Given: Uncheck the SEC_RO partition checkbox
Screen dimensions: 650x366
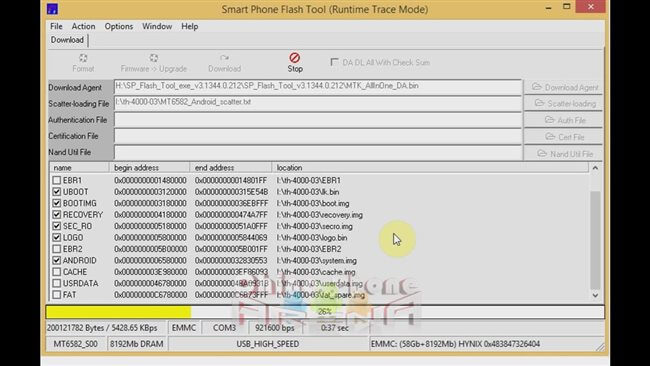Looking at the screenshot, I should tap(57, 226).
